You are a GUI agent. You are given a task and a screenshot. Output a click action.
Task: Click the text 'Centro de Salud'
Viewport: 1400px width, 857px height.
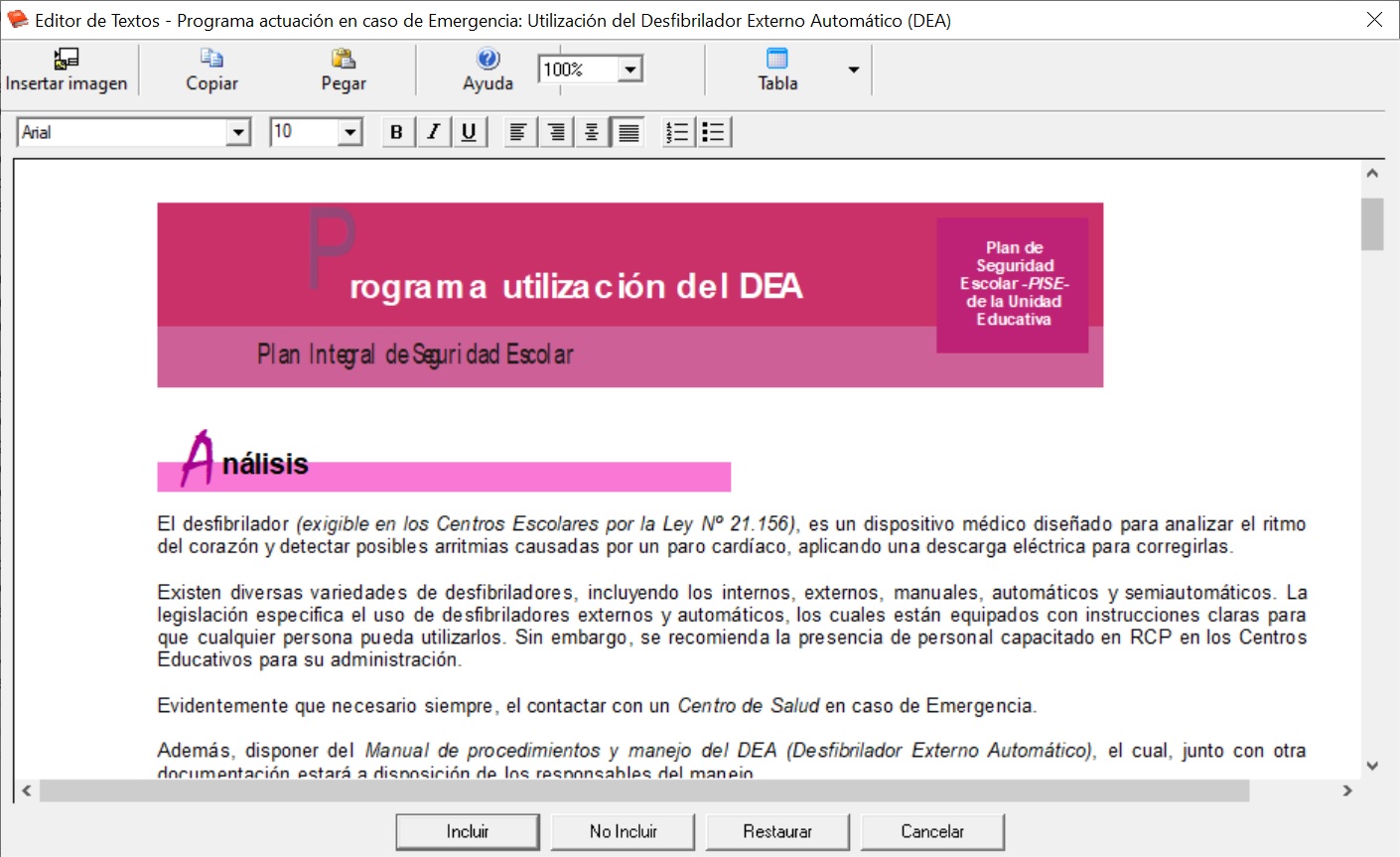pyautogui.click(x=749, y=706)
